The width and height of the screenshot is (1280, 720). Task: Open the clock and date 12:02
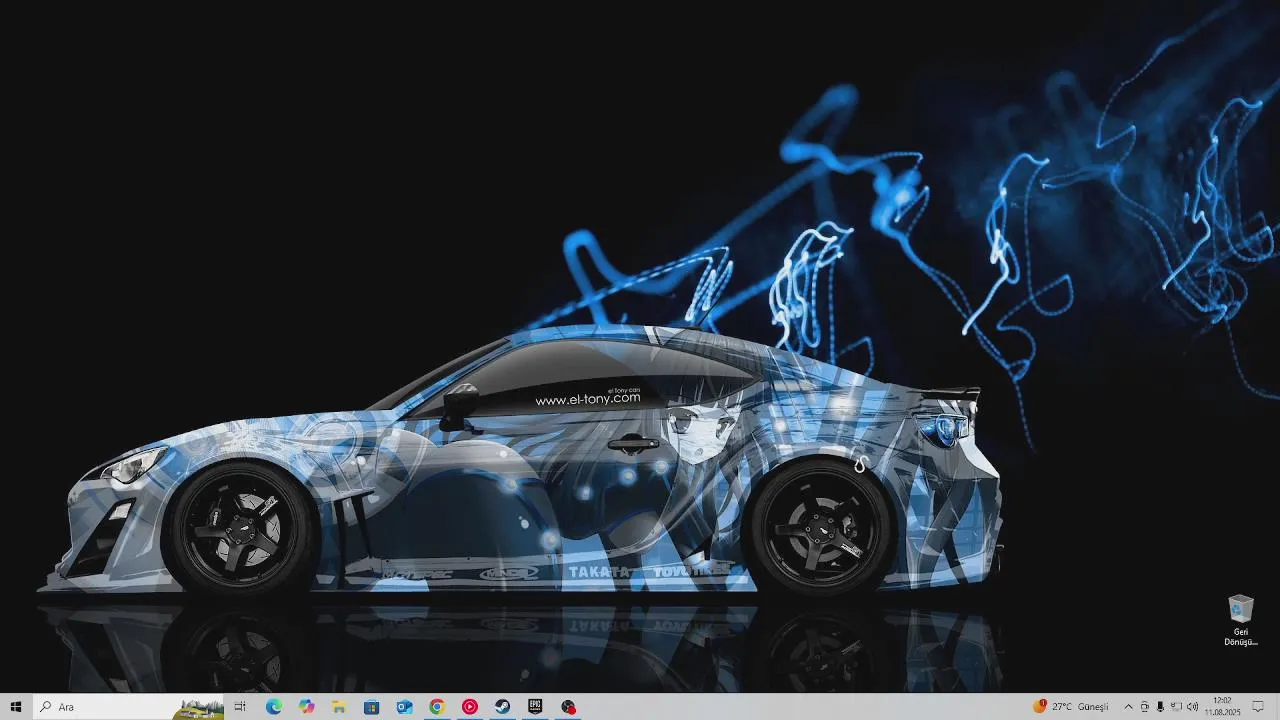(x=1222, y=707)
